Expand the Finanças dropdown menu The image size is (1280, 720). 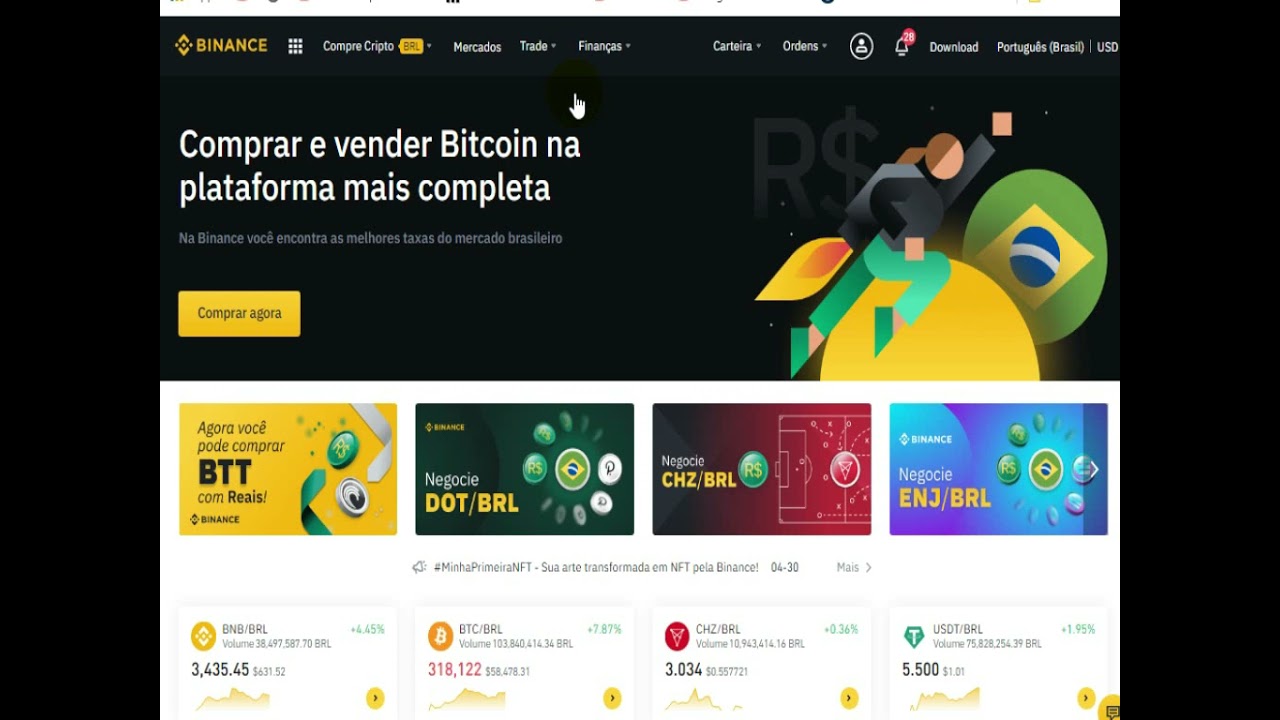(604, 46)
